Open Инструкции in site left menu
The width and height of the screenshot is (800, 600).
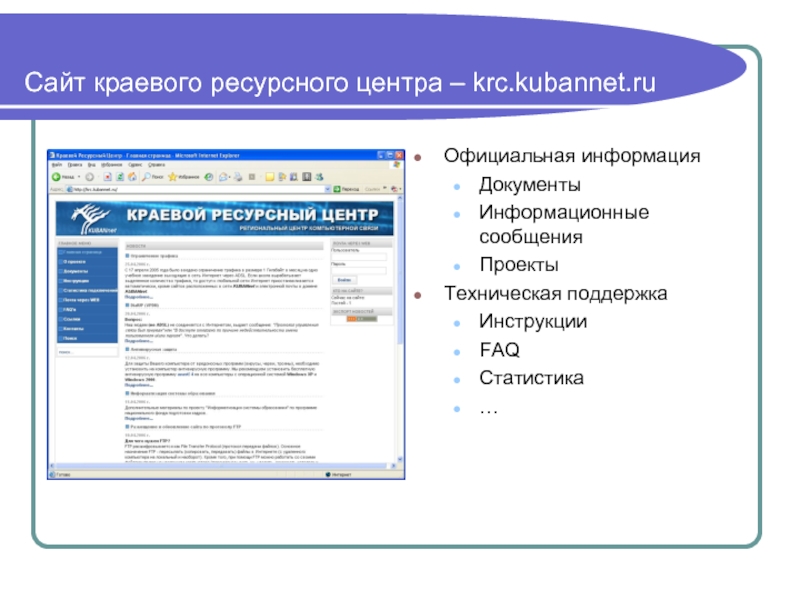click(87, 281)
